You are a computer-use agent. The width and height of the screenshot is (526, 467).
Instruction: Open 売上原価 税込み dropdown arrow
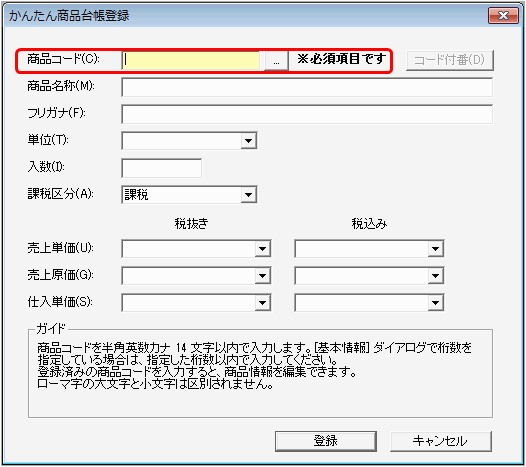coord(435,276)
